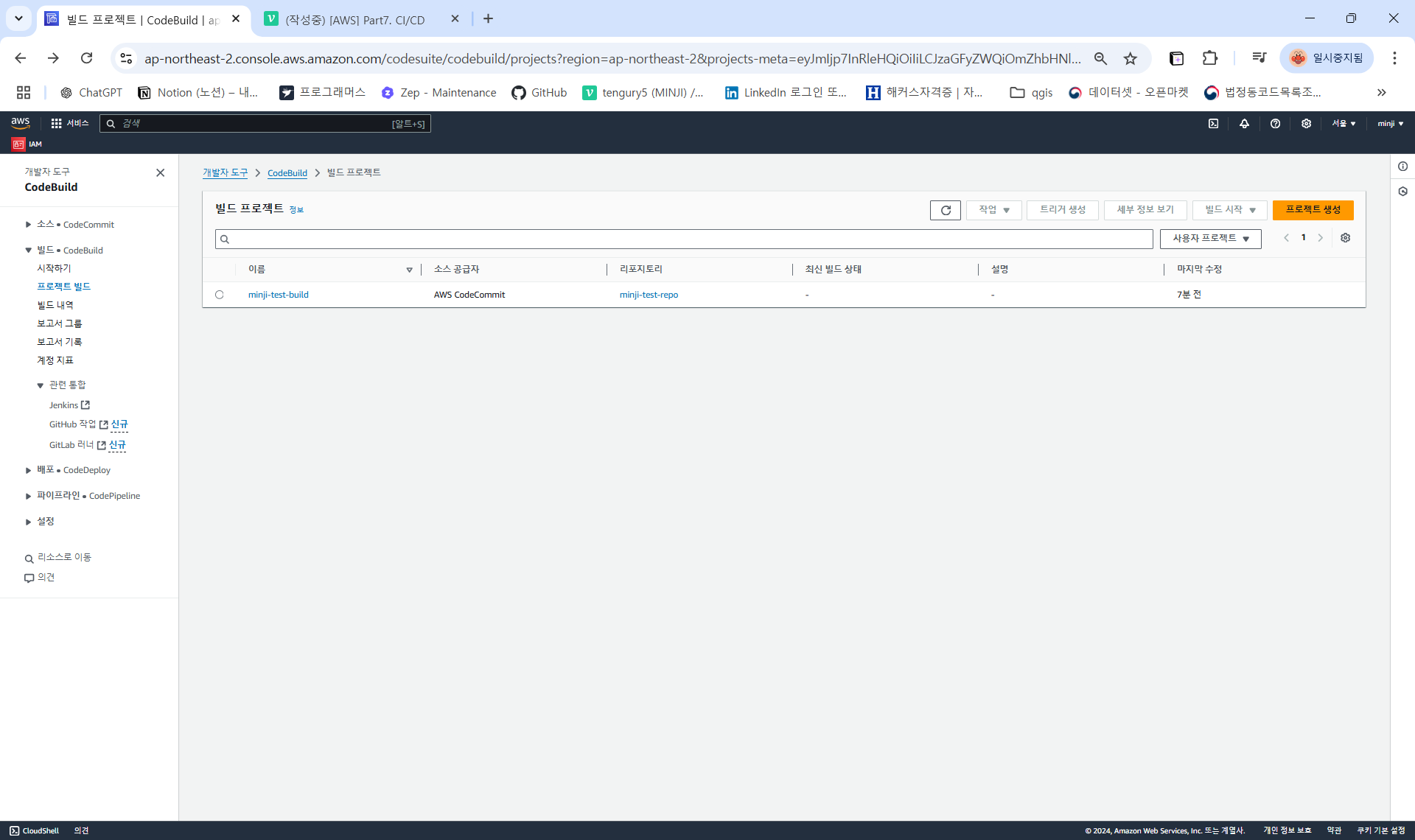This screenshot has height=840, width=1415.
Task: Expand the 배포 CodeDeploy tree section
Action: [x=28, y=470]
